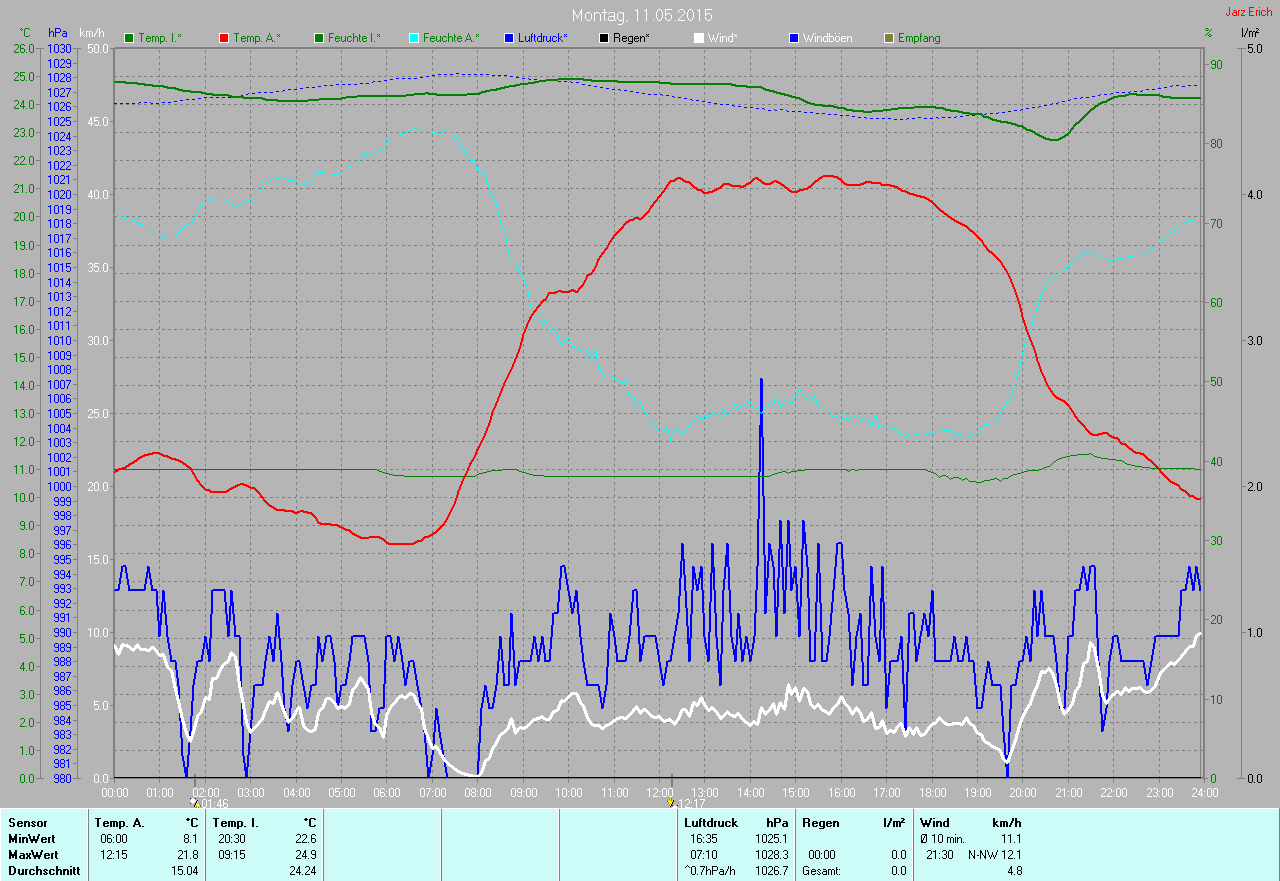This screenshot has height=881, width=1280.
Task: Click the cyan Feuchte A. legend square
Action: [x=413, y=38]
